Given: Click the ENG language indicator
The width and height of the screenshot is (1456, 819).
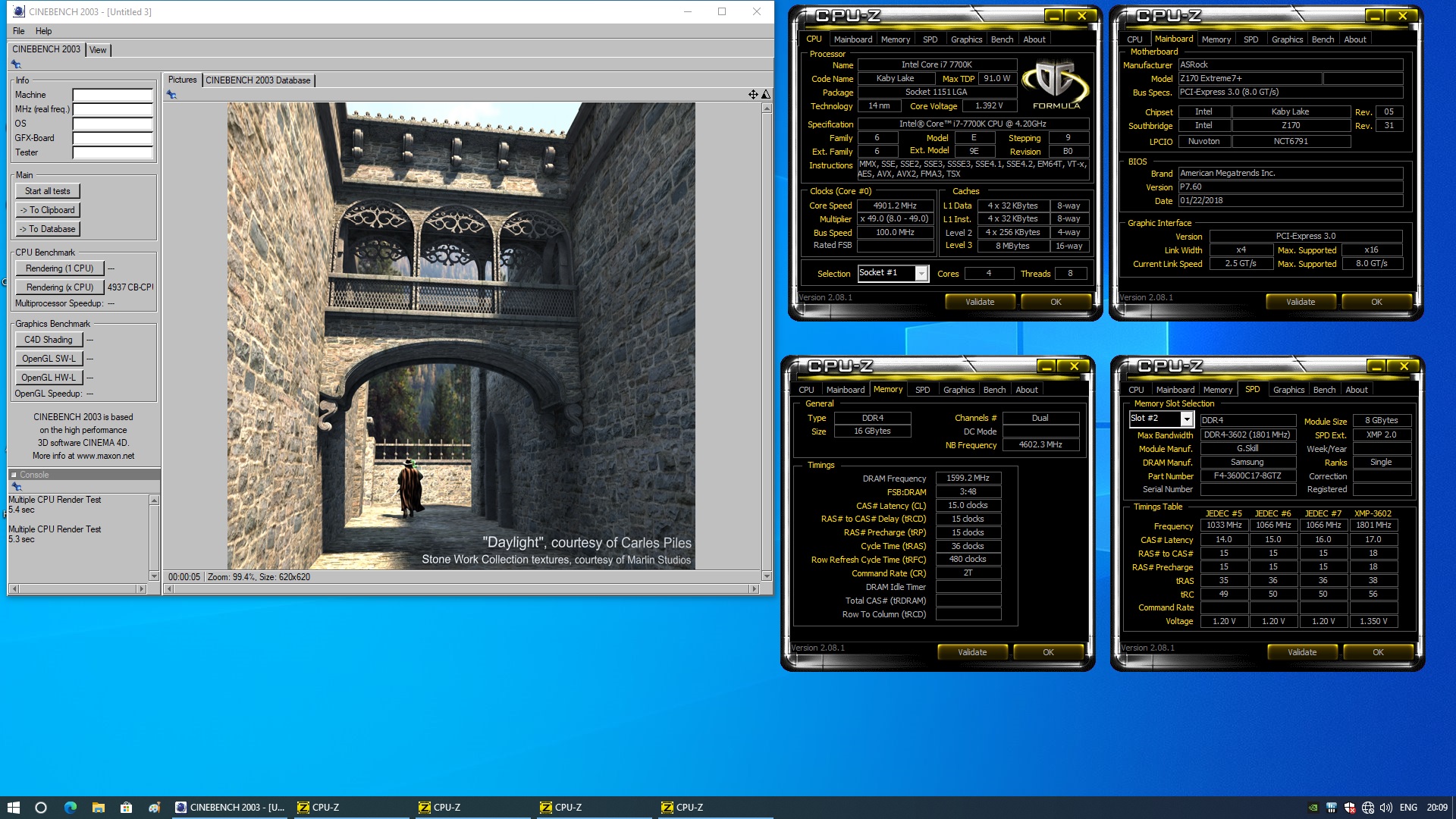Looking at the screenshot, I should (x=1408, y=808).
